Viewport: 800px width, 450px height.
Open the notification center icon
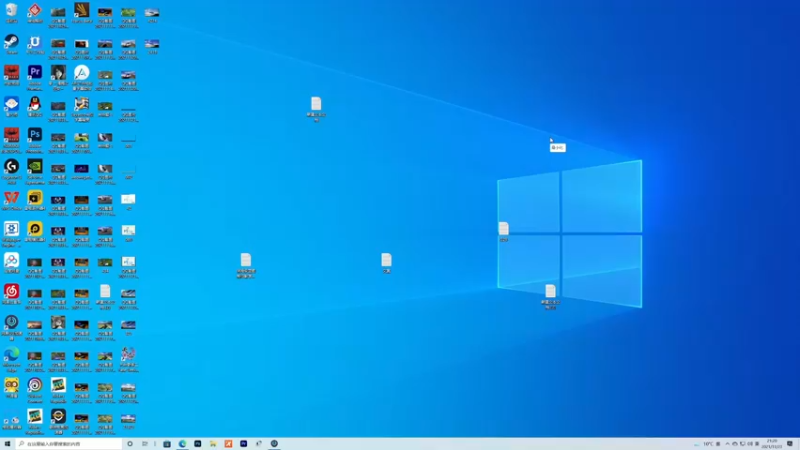click(790, 444)
